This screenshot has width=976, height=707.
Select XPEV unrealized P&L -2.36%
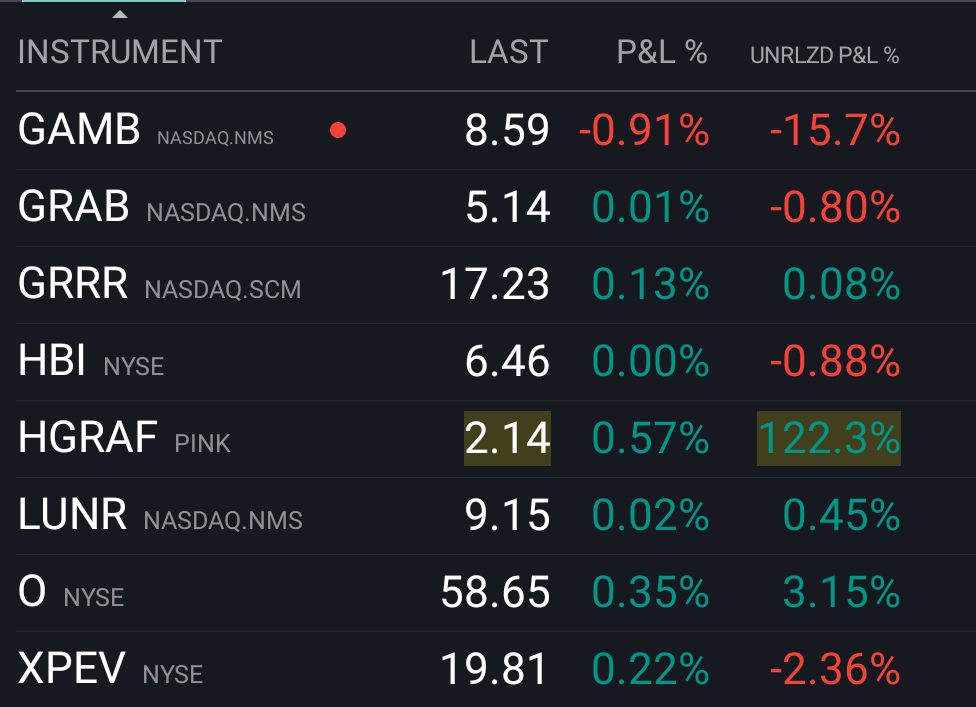(835, 670)
